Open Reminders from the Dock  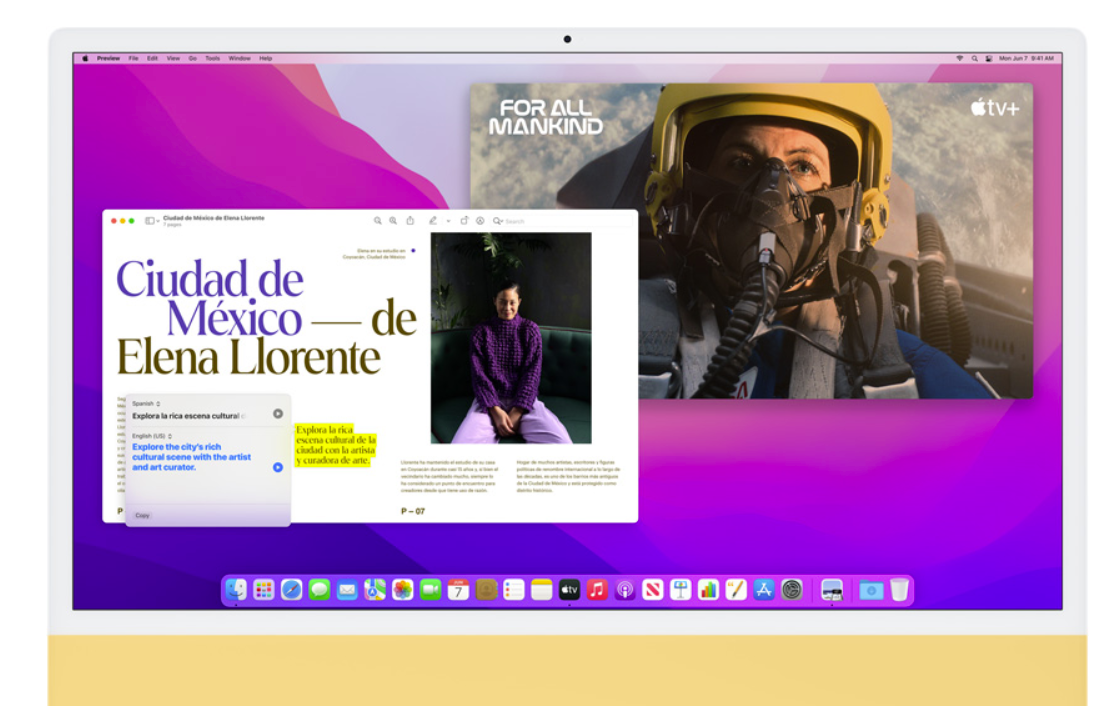514,590
